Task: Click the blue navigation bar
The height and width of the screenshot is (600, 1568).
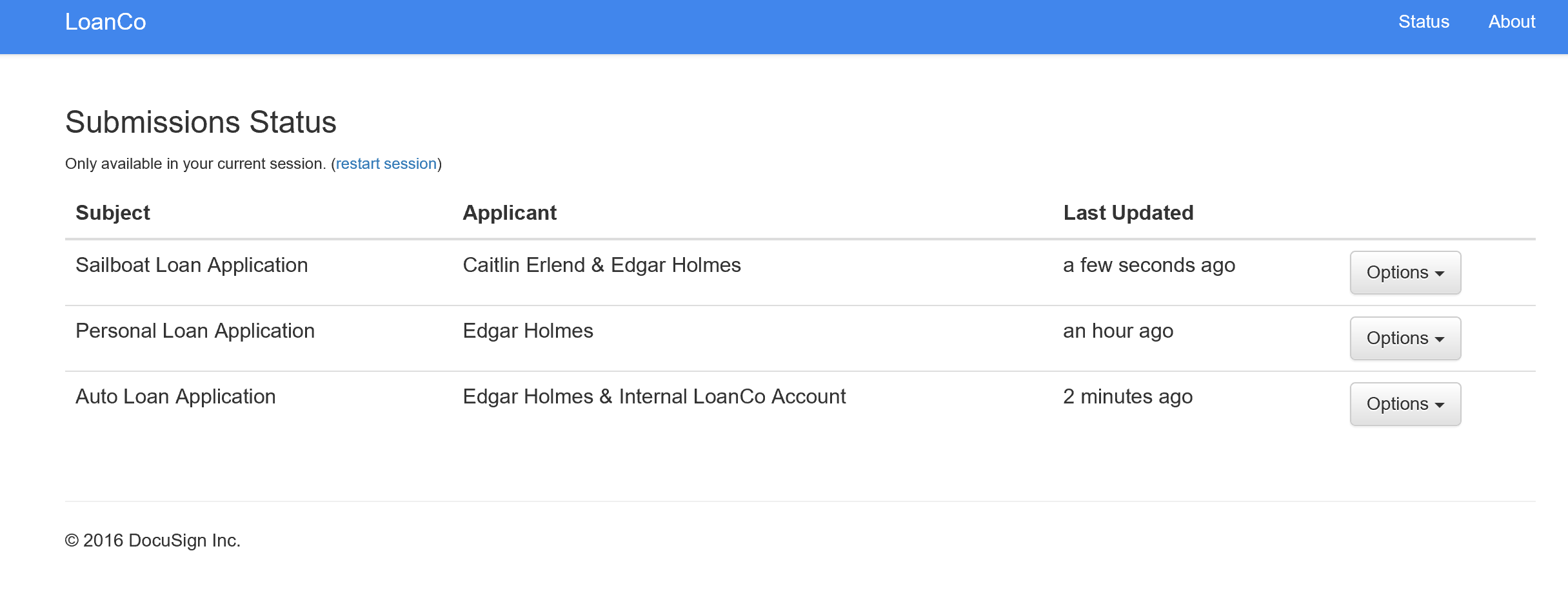Action: pyautogui.click(x=774, y=26)
